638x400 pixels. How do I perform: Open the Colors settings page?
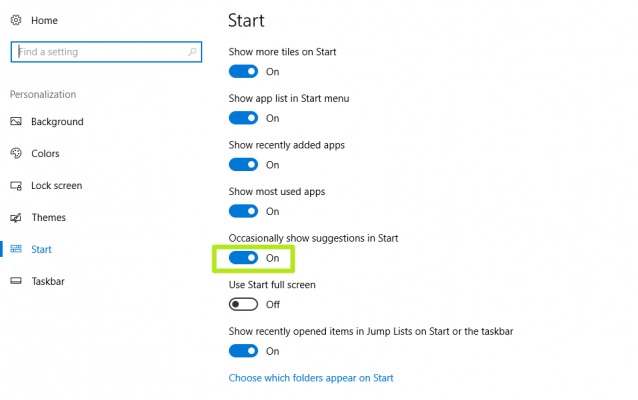[x=45, y=154]
